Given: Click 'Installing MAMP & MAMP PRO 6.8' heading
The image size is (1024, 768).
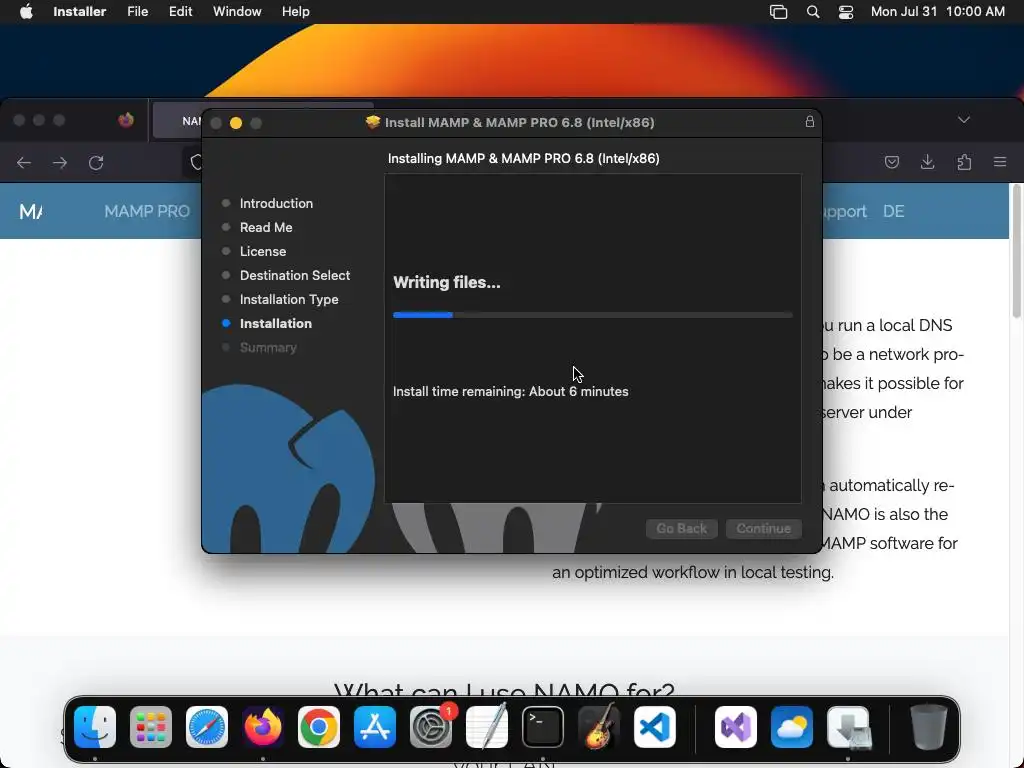Looking at the screenshot, I should (x=524, y=159).
